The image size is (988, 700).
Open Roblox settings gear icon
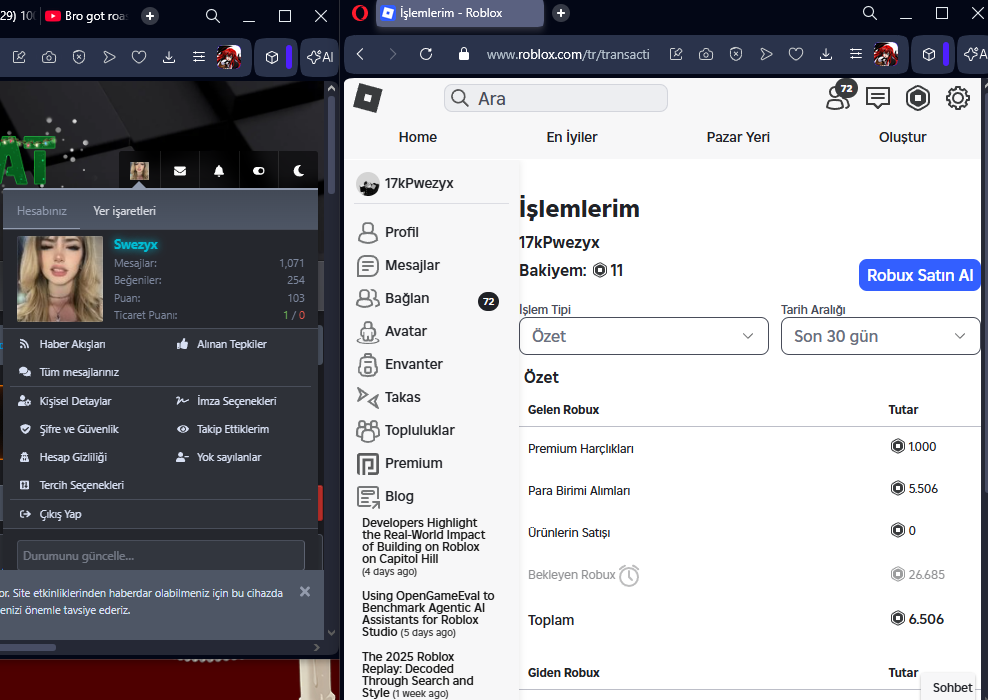(957, 98)
